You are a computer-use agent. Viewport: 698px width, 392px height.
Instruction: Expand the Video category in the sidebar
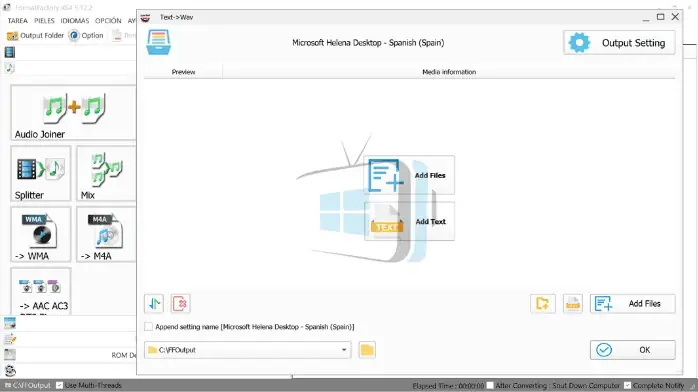tap(9, 53)
